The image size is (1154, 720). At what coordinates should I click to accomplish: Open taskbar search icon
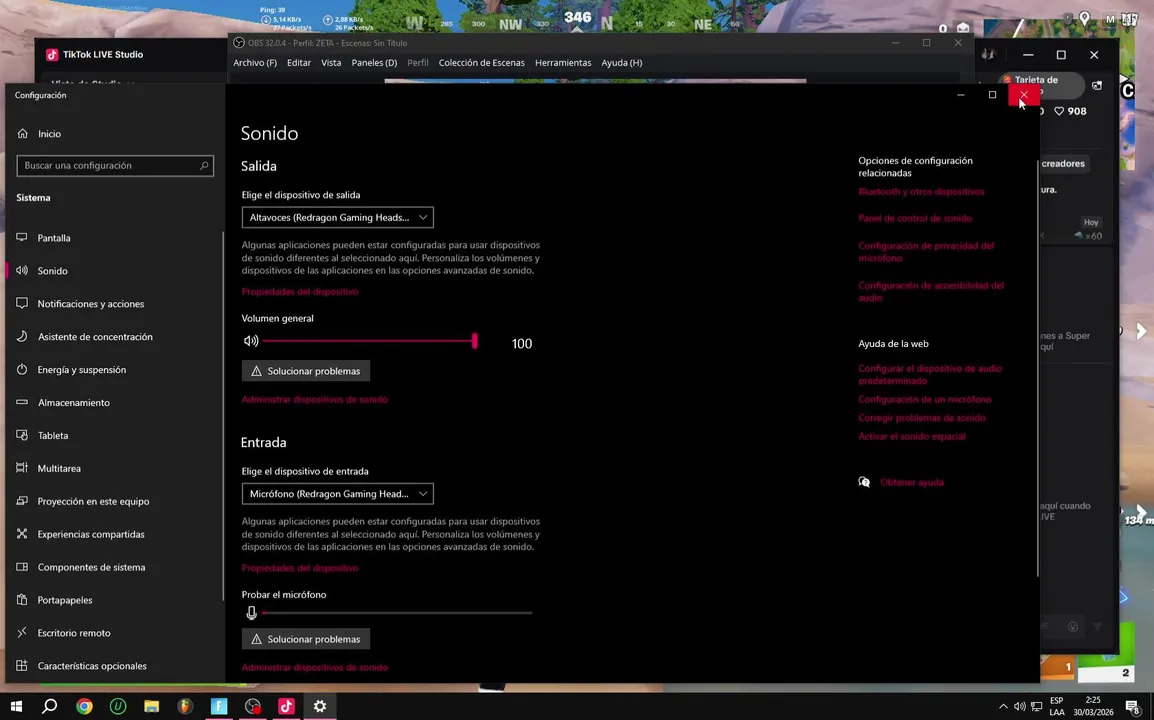pos(49,706)
